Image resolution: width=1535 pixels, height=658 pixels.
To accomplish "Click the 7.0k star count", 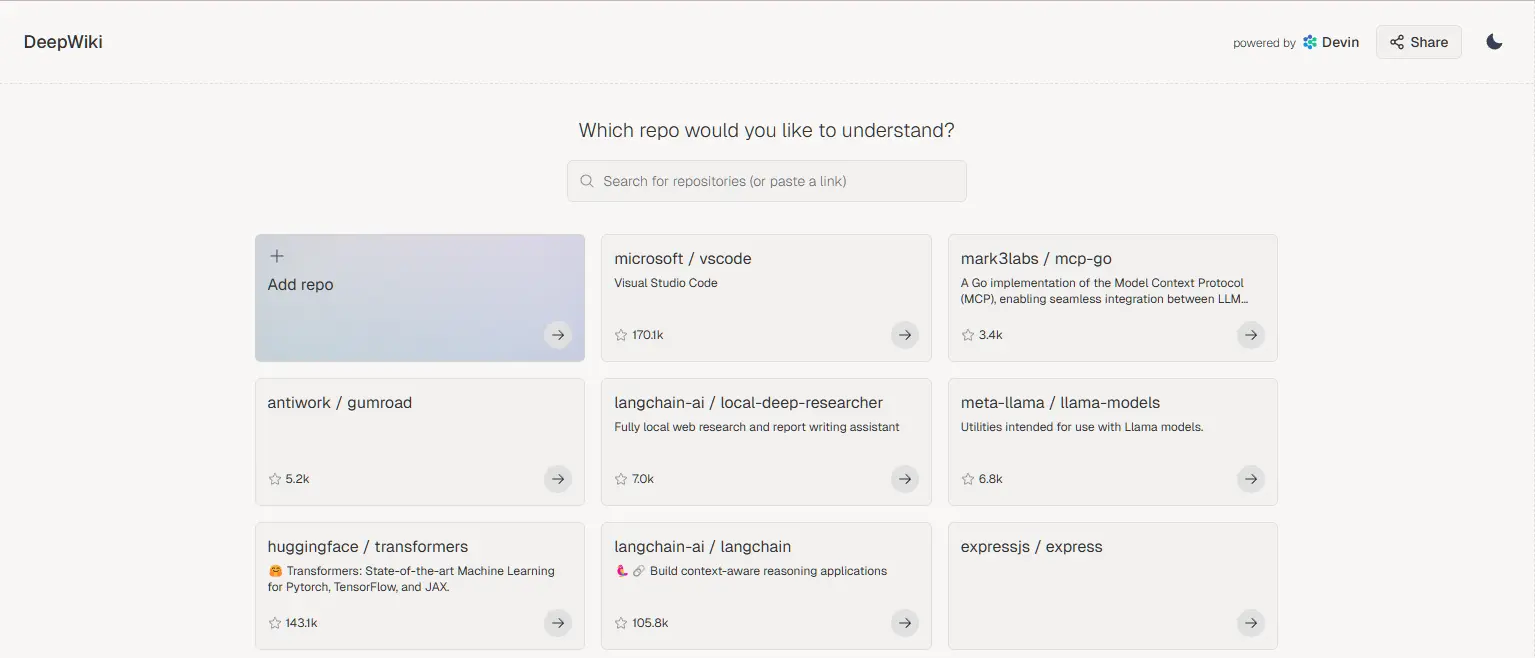I will click(643, 479).
